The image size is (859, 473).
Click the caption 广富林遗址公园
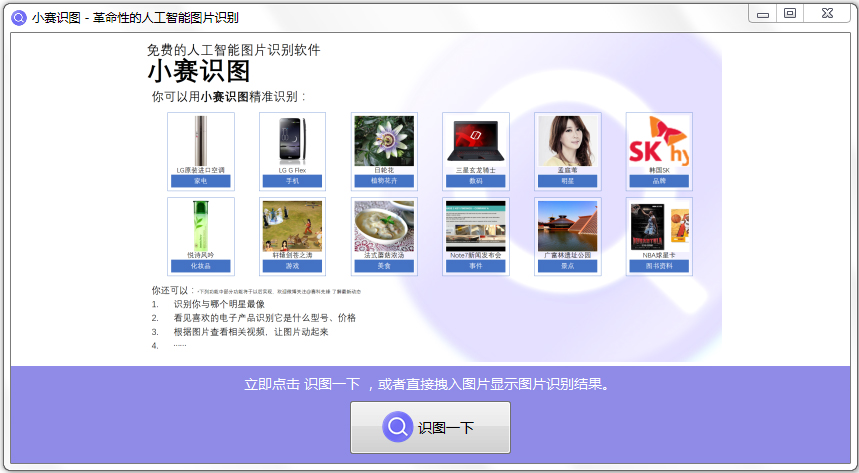568,255
